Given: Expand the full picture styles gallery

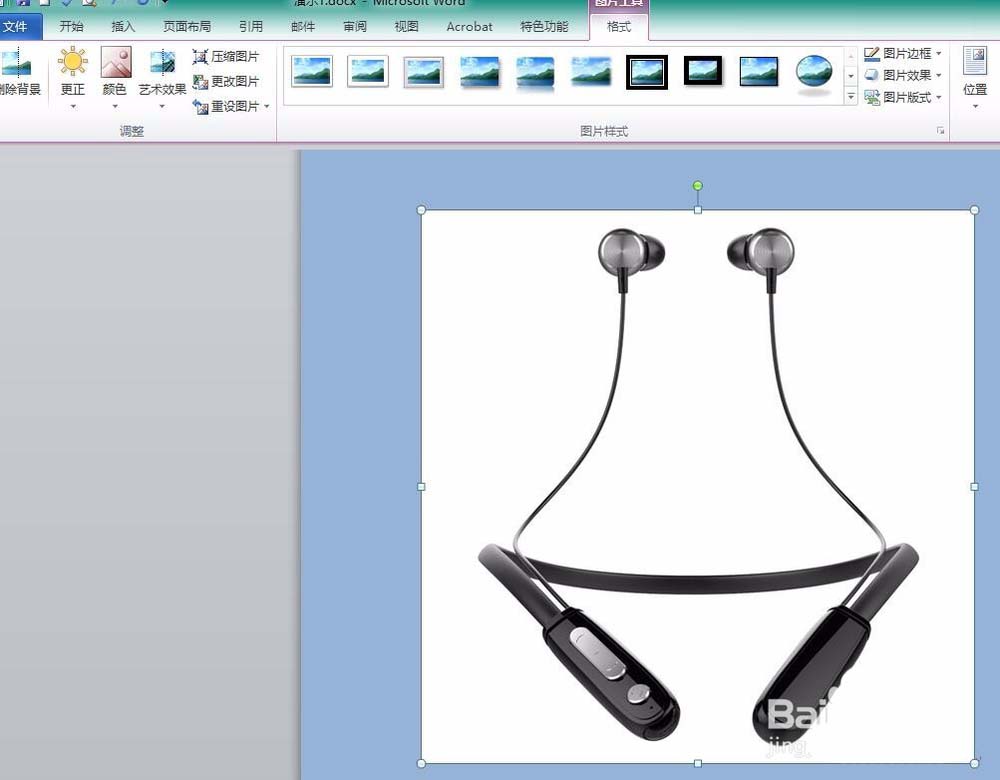Looking at the screenshot, I should (x=851, y=96).
